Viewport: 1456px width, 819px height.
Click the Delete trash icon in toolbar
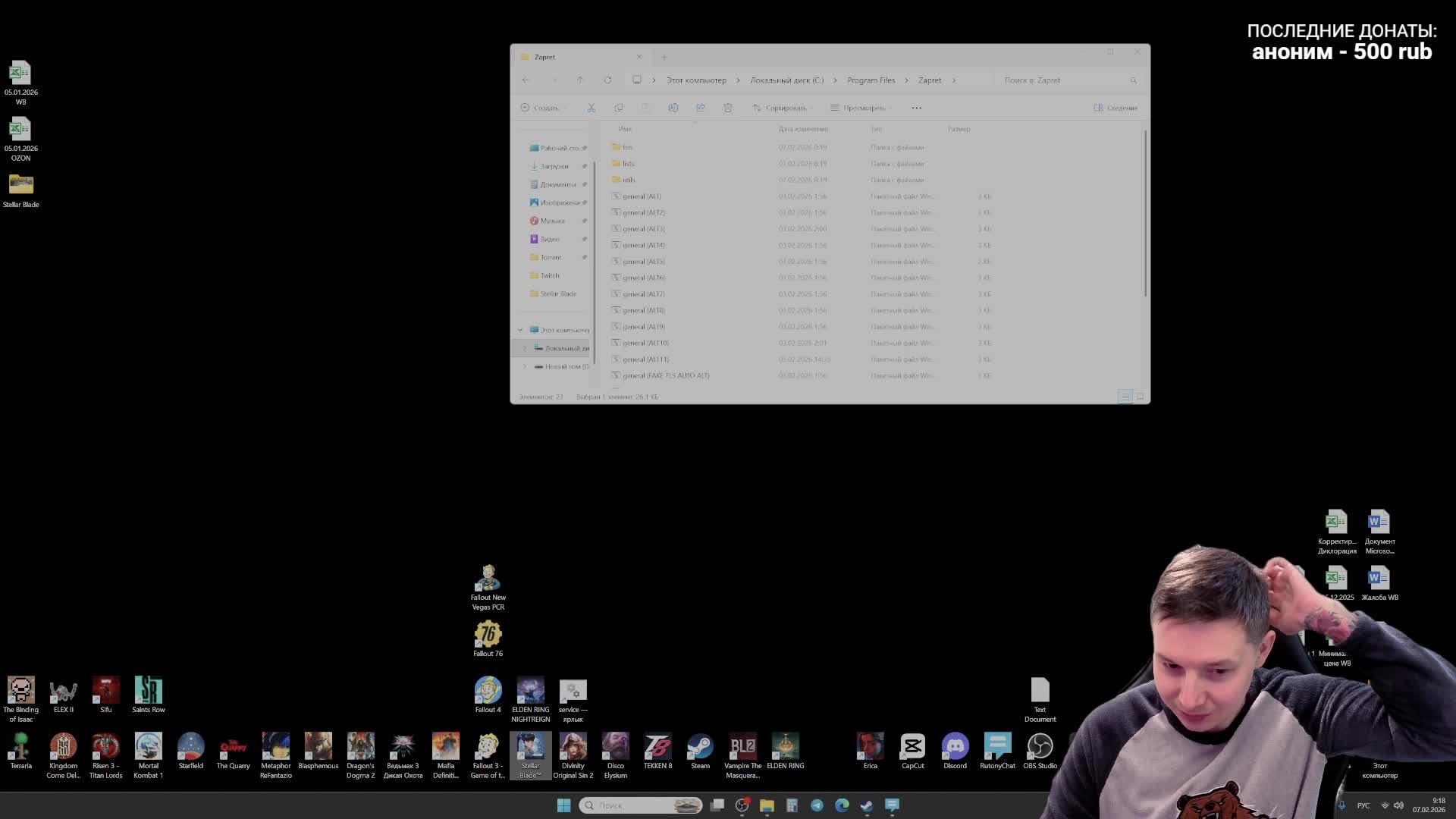click(x=727, y=108)
